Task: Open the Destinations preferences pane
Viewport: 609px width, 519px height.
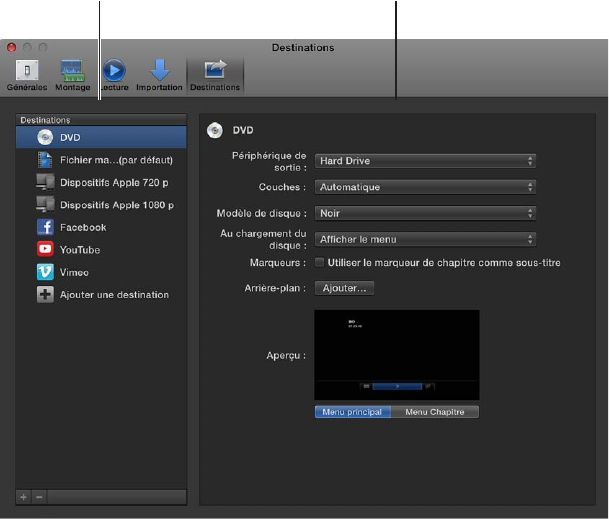Action: (215, 75)
